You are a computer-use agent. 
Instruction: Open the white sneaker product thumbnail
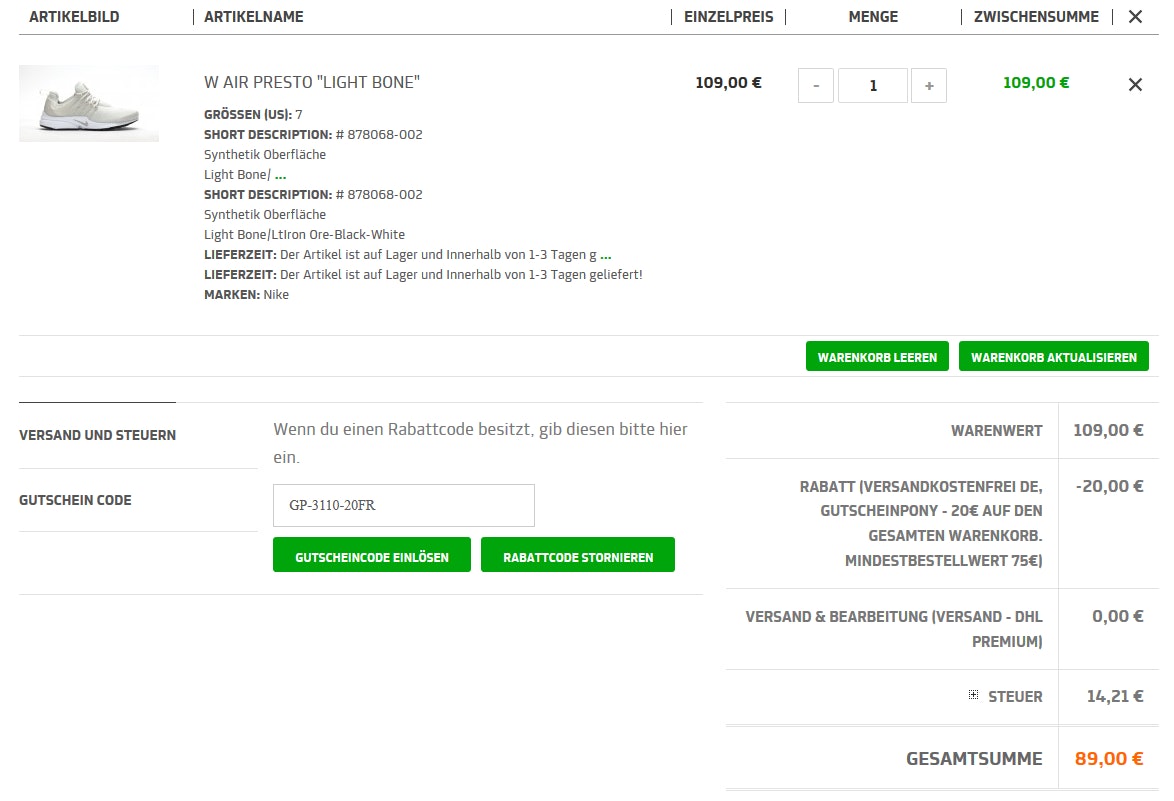tap(88, 103)
